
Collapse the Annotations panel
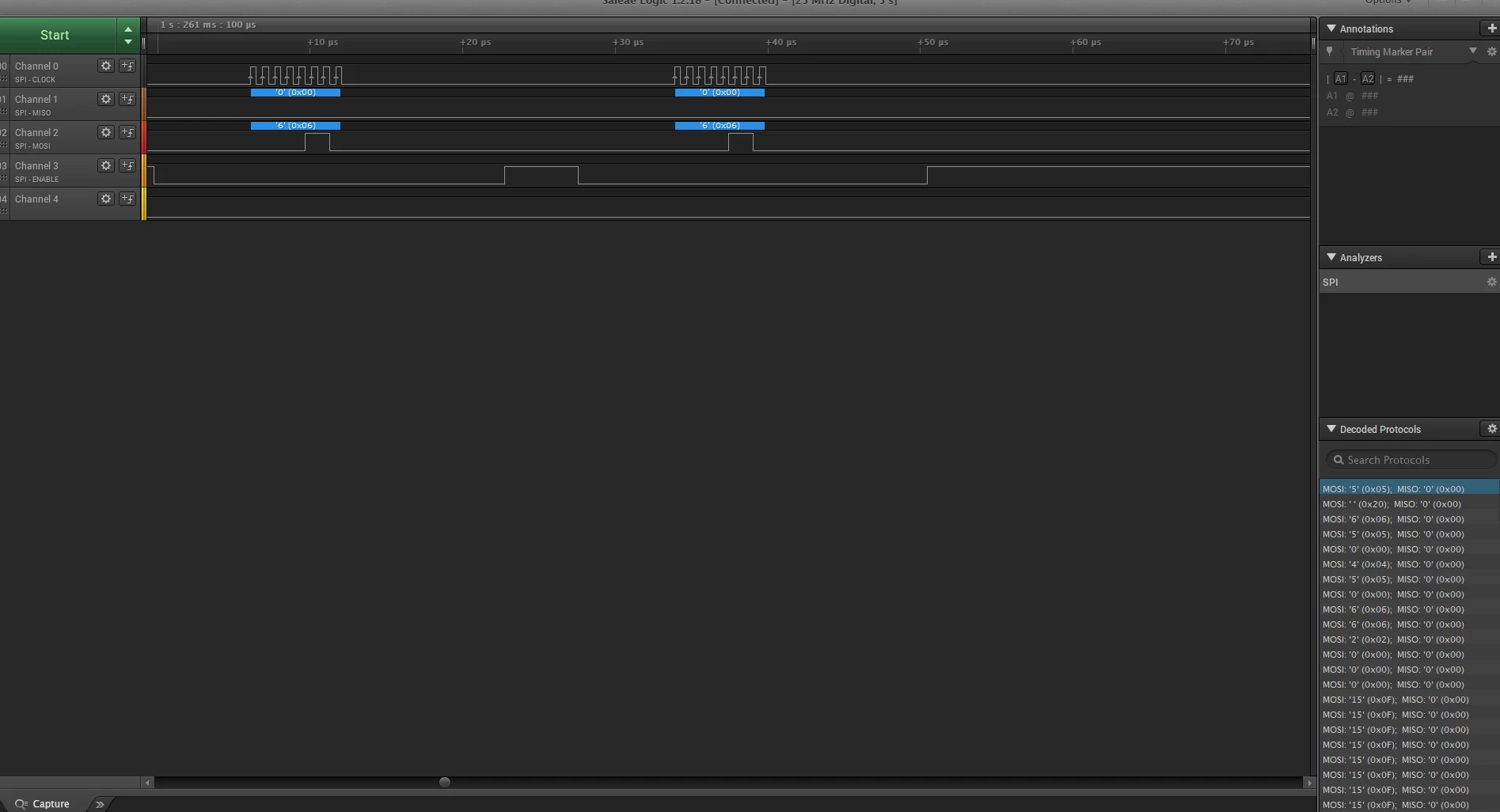1331,28
